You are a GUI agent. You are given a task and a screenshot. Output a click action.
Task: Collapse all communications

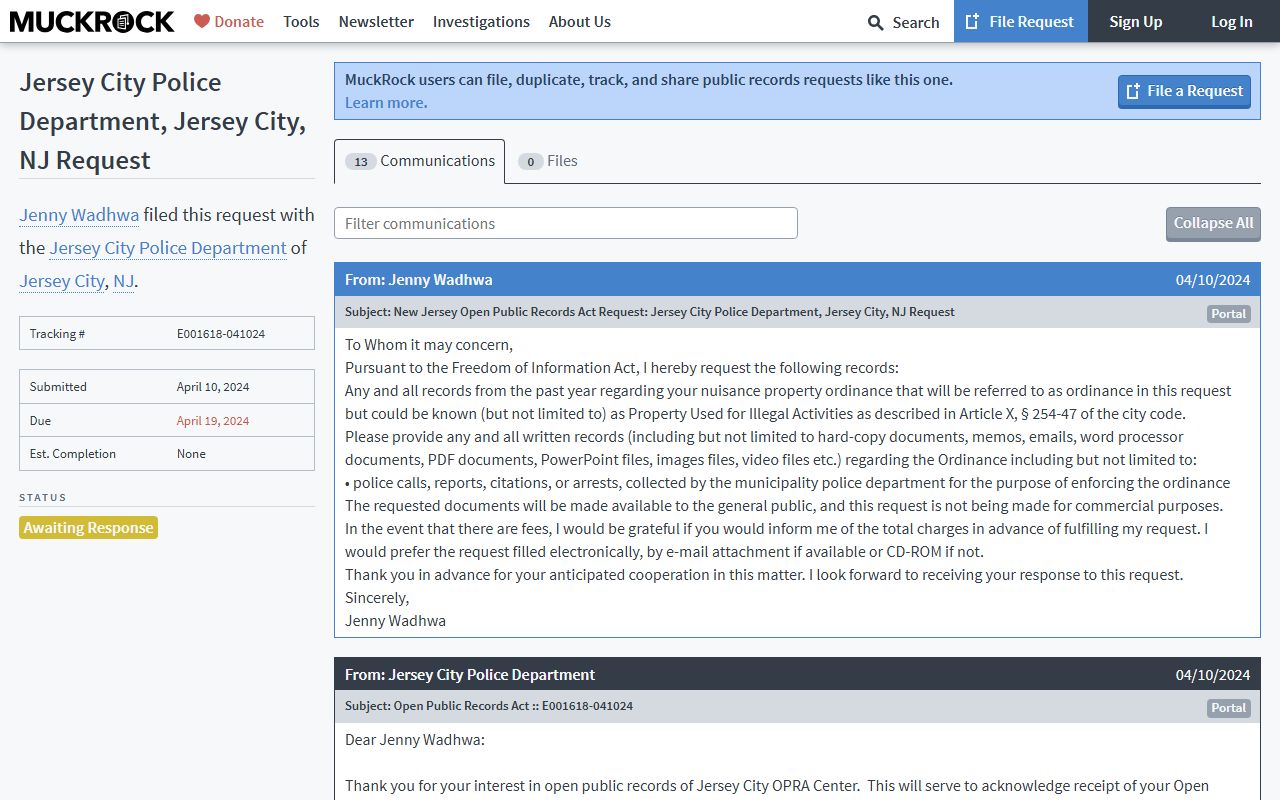click(1213, 223)
